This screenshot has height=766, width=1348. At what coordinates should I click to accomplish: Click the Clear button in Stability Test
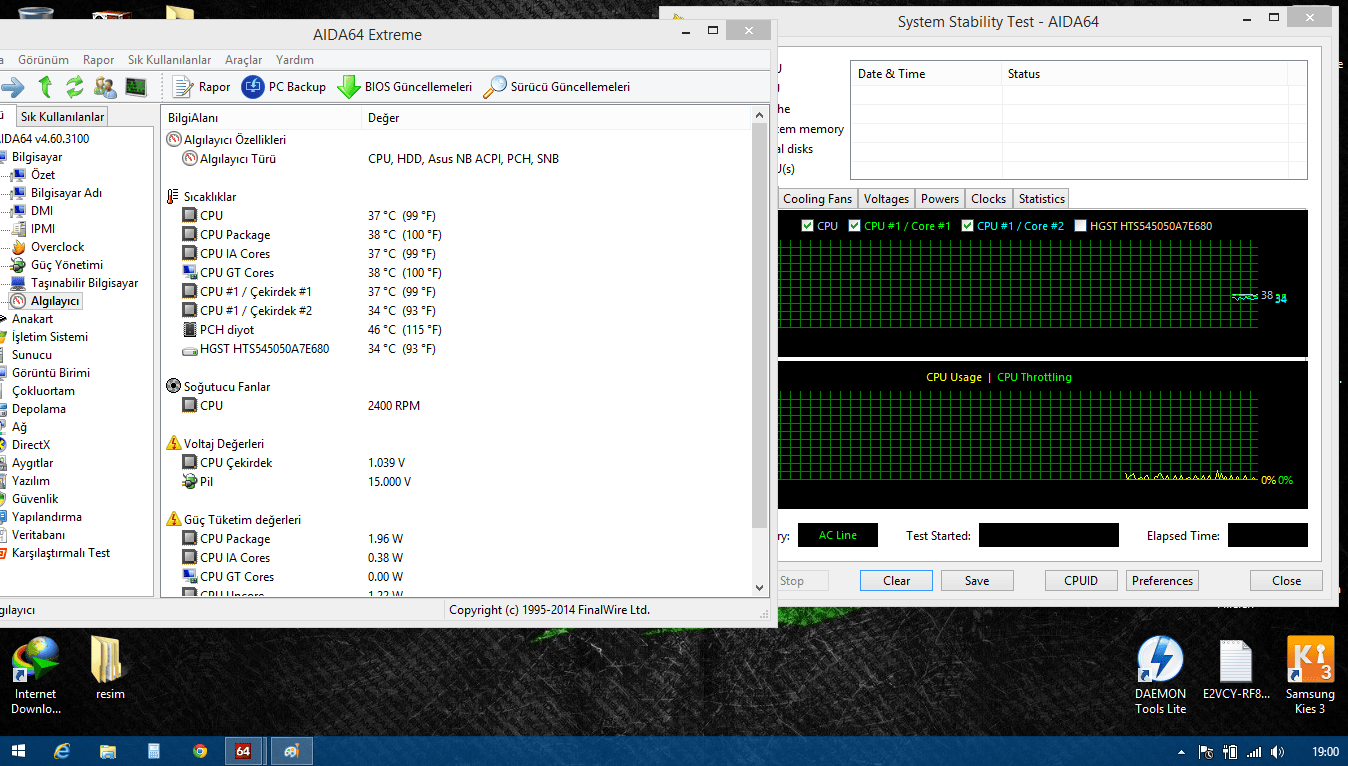tap(897, 581)
